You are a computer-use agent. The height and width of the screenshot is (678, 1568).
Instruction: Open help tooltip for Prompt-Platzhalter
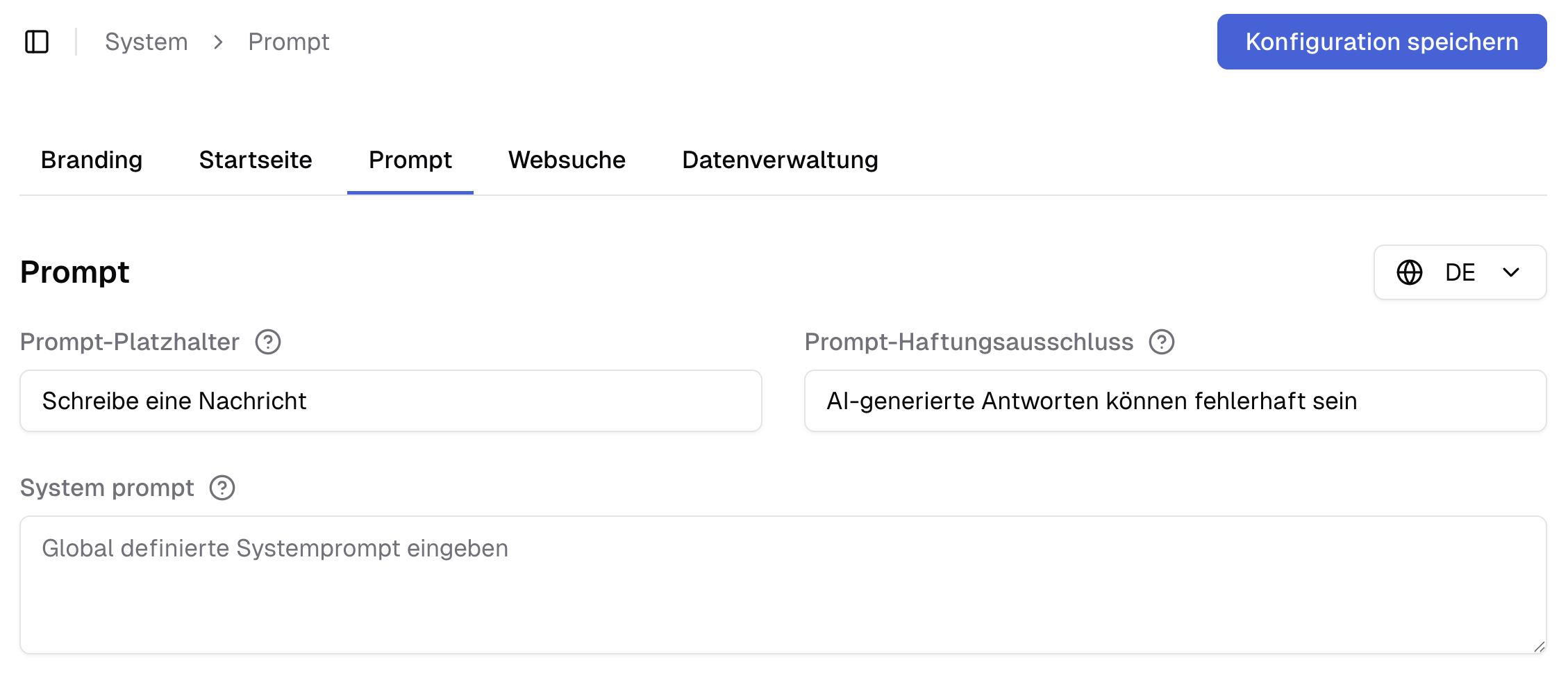[268, 341]
